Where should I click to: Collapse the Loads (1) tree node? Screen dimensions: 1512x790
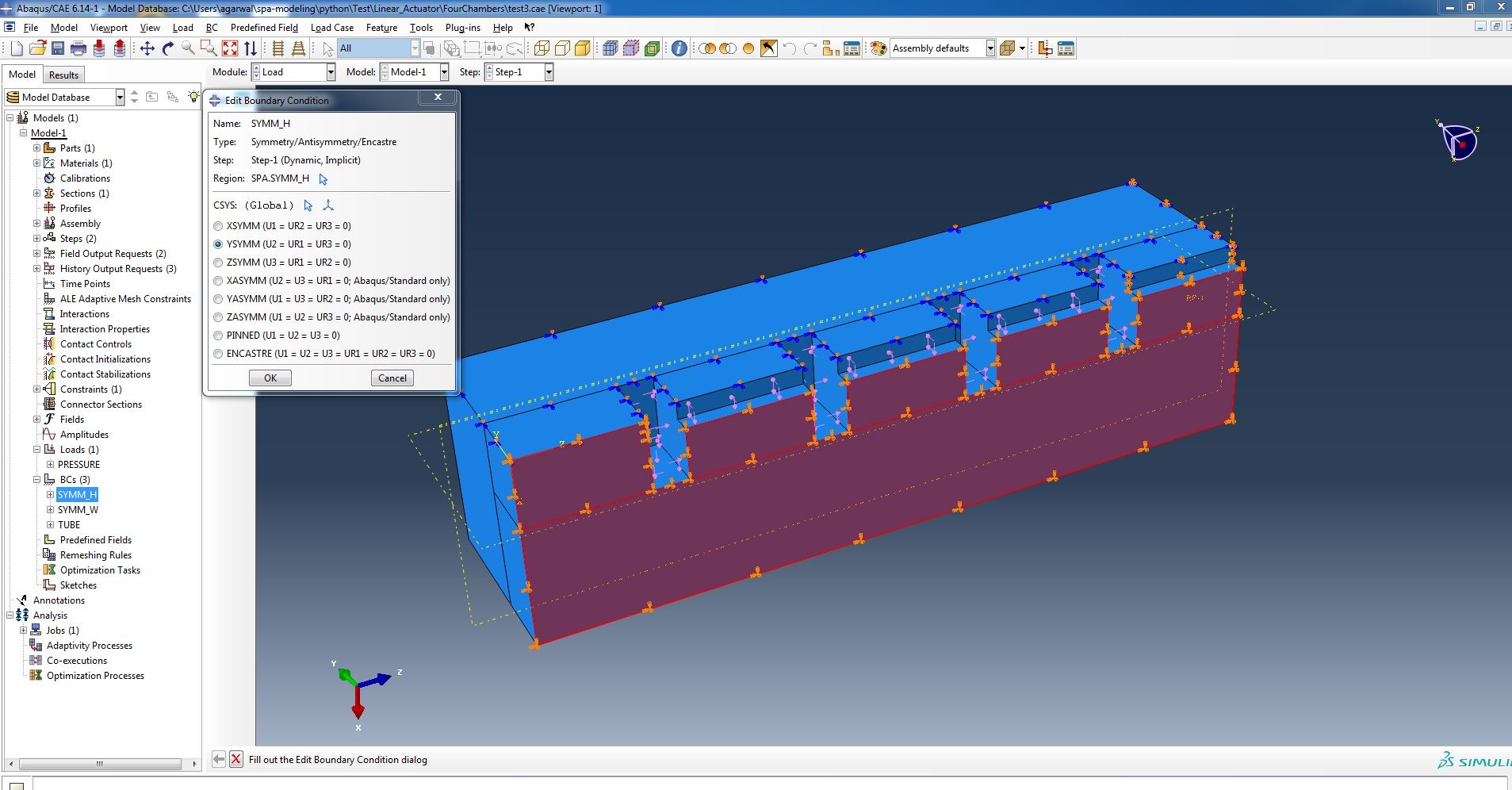coord(36,450)
